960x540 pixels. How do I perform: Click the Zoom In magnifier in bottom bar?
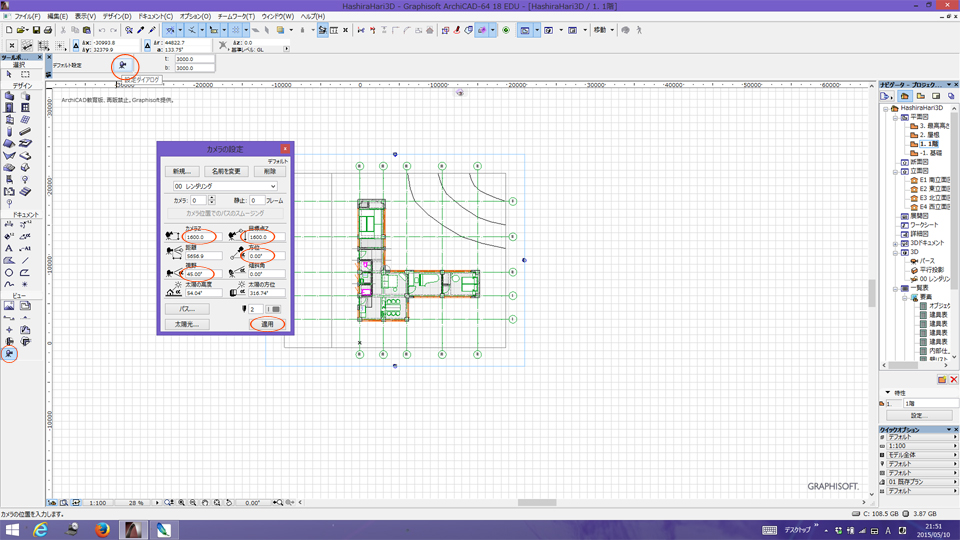pos(181,503)
